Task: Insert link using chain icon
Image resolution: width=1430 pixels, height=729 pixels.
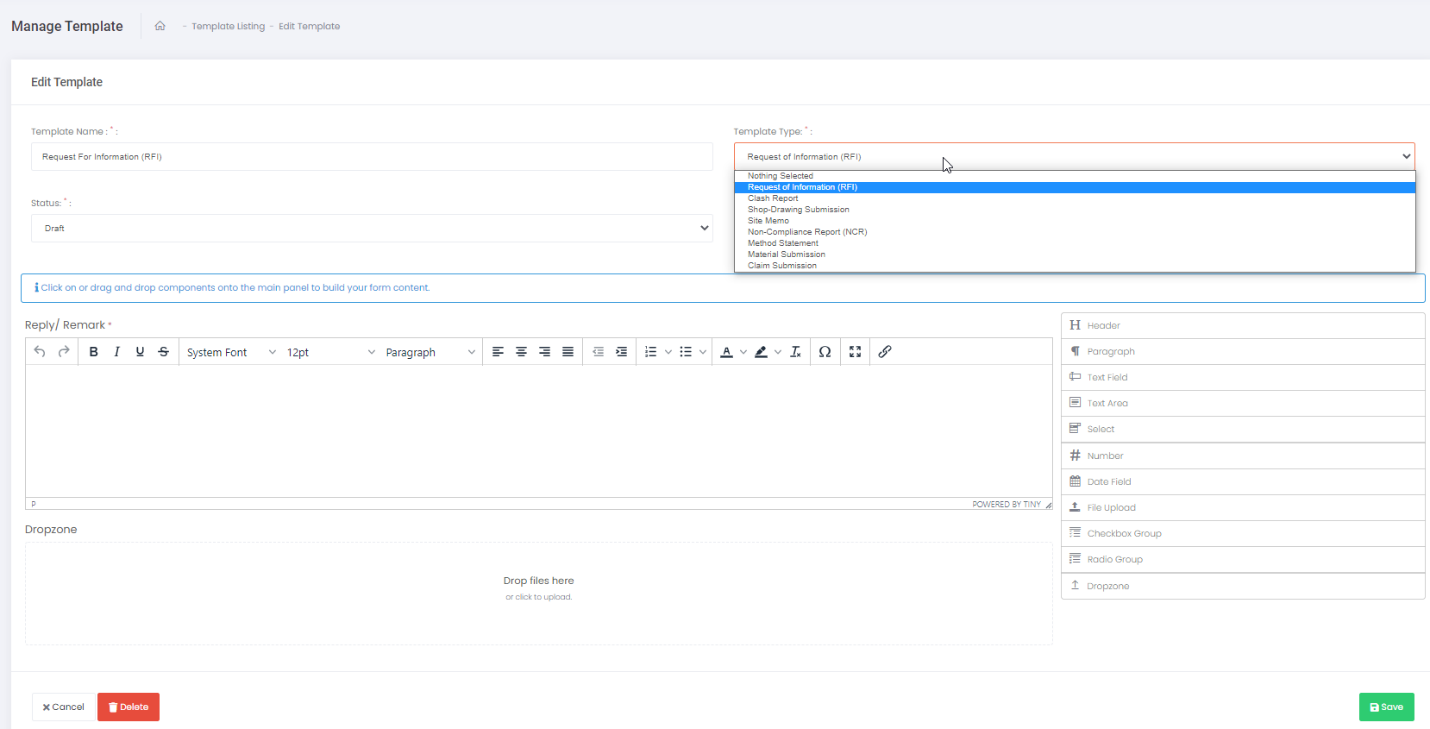Action: click(x=885, y=352)
